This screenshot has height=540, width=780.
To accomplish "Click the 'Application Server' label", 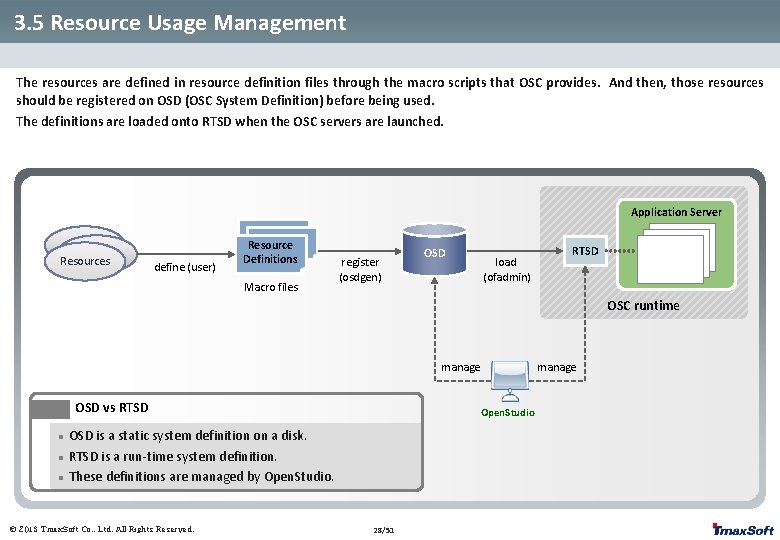I will click(676, 212).
